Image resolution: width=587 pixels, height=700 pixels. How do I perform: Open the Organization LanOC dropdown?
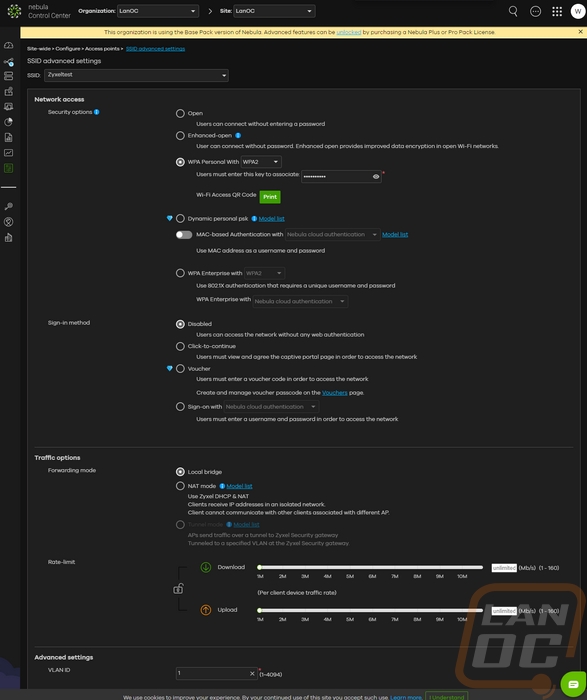(x=158, y=11)
